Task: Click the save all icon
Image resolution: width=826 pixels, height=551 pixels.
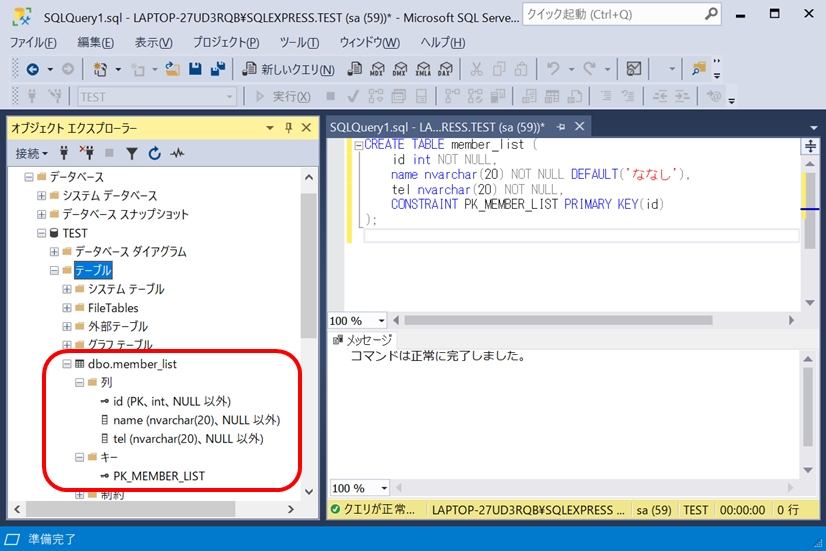Action: click(x=218, y=69)
